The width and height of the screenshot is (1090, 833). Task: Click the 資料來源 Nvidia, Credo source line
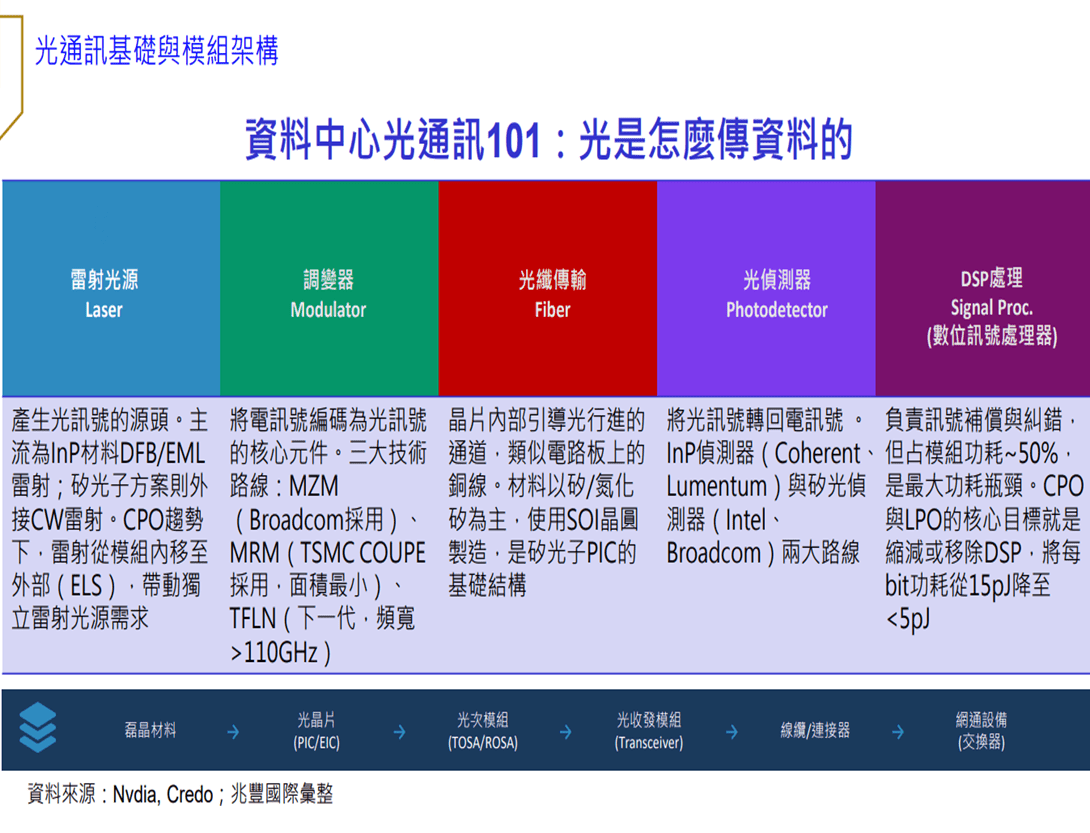(x=180, y=794)
